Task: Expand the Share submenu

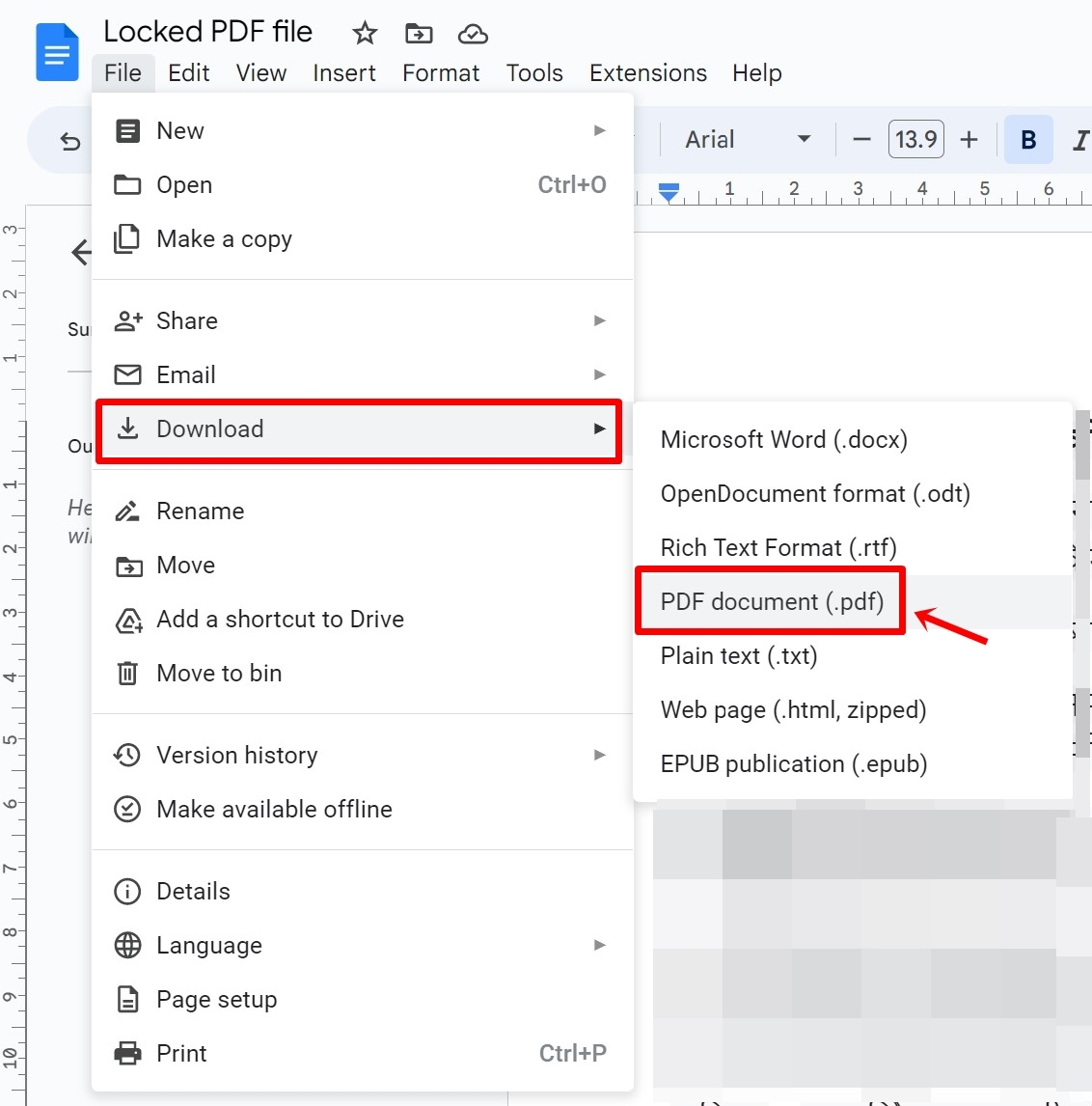Action: 186,320
